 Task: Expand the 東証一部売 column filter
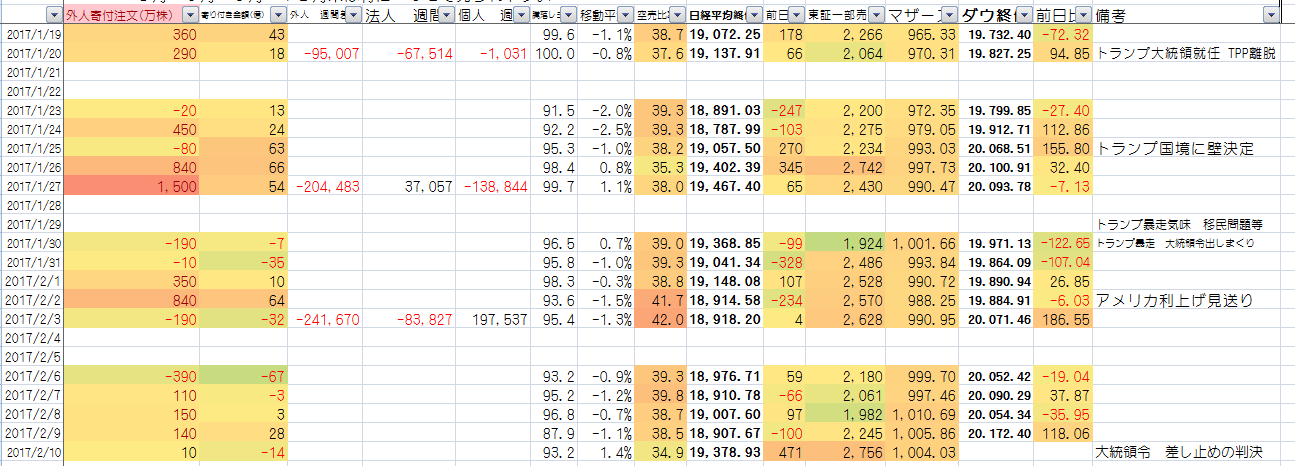pyautogui.click(x=876, y=16)
